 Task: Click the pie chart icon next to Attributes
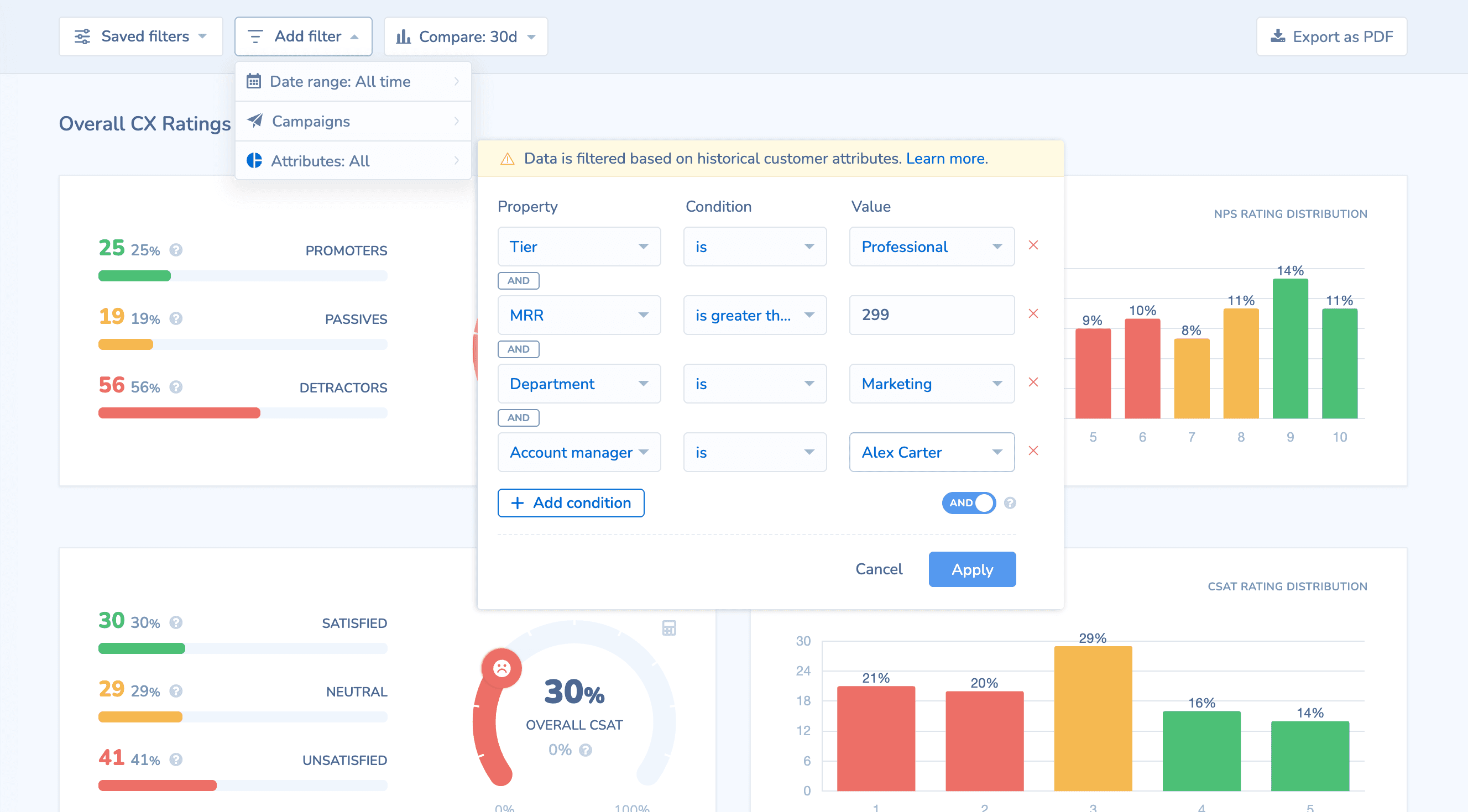254,160
